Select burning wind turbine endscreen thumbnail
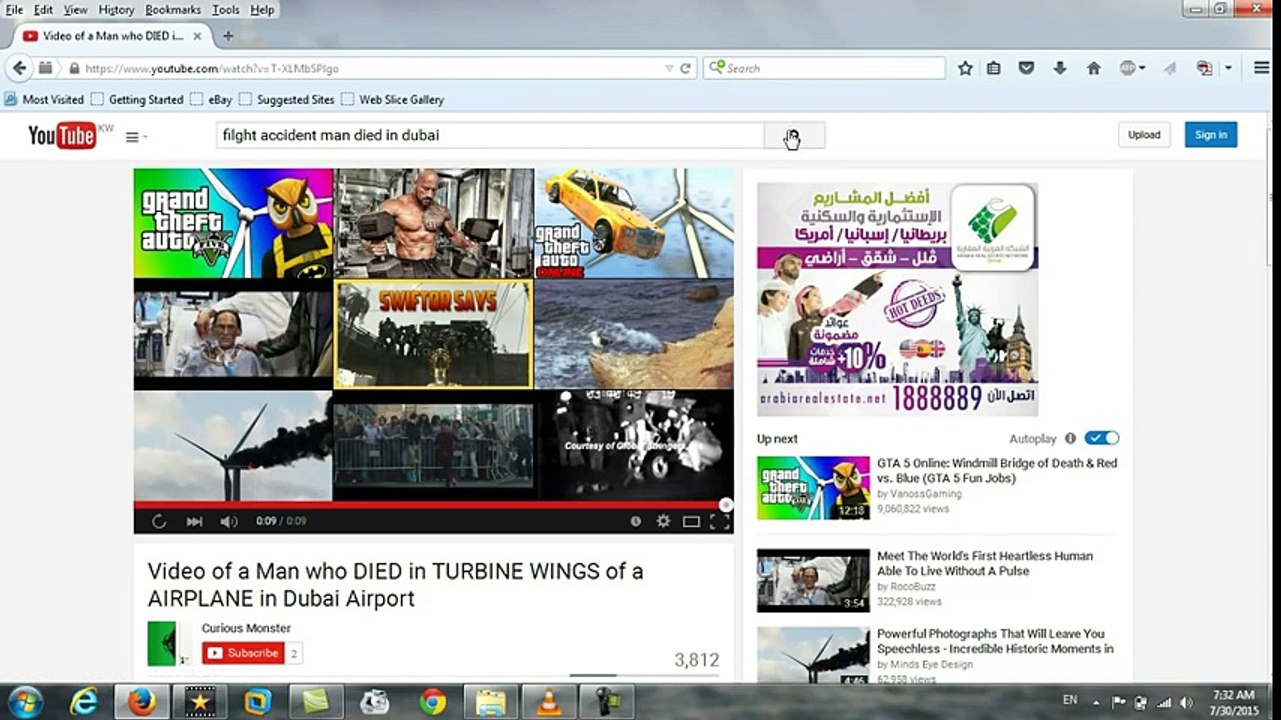Screen dimensions: 1281x720 coord(233,446)
